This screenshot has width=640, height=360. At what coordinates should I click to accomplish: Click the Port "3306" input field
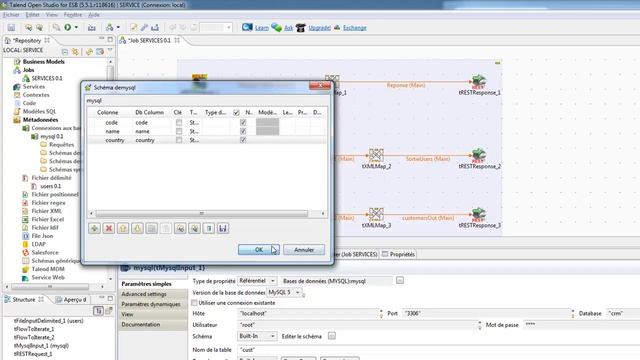point(487,313)
